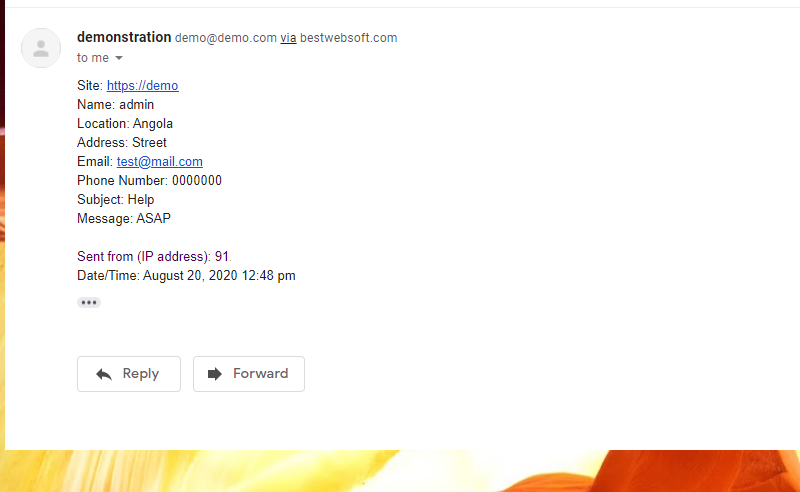Click the demo@demo.com sender address
The width and height of the screenshot is (800, 492).
pos(226,38)
